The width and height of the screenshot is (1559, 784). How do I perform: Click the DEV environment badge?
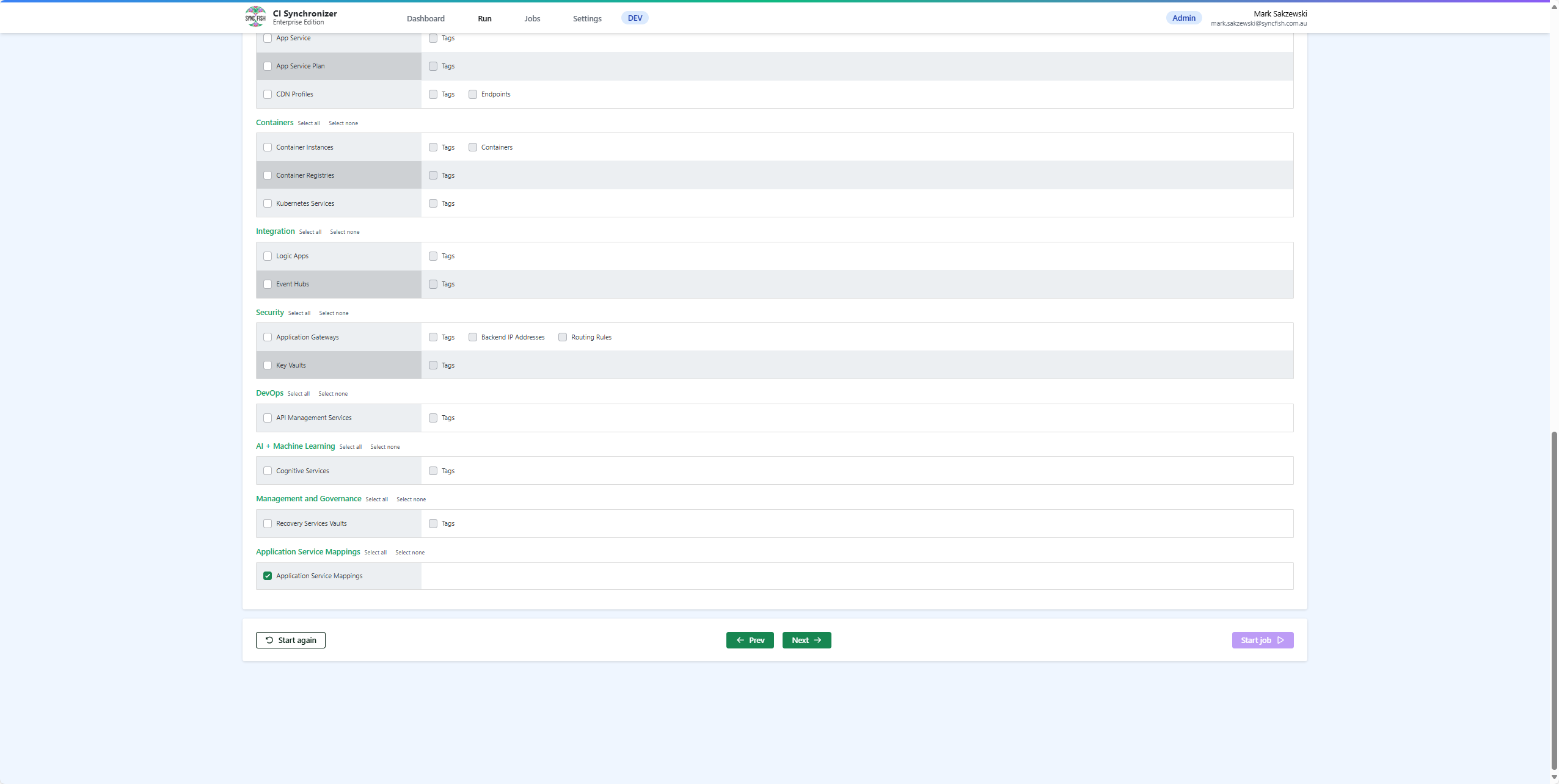(635, 18)
